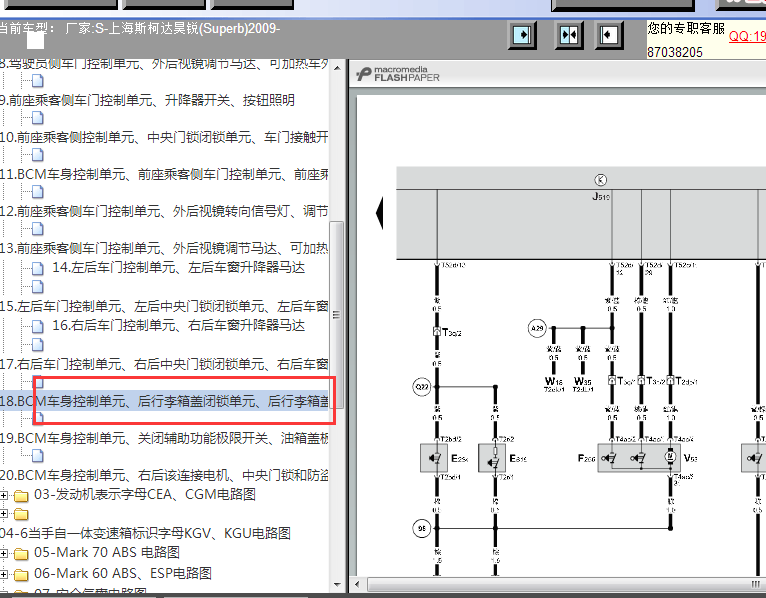Click the split-both-arrows panel layout button

click(x=569, y=35)
